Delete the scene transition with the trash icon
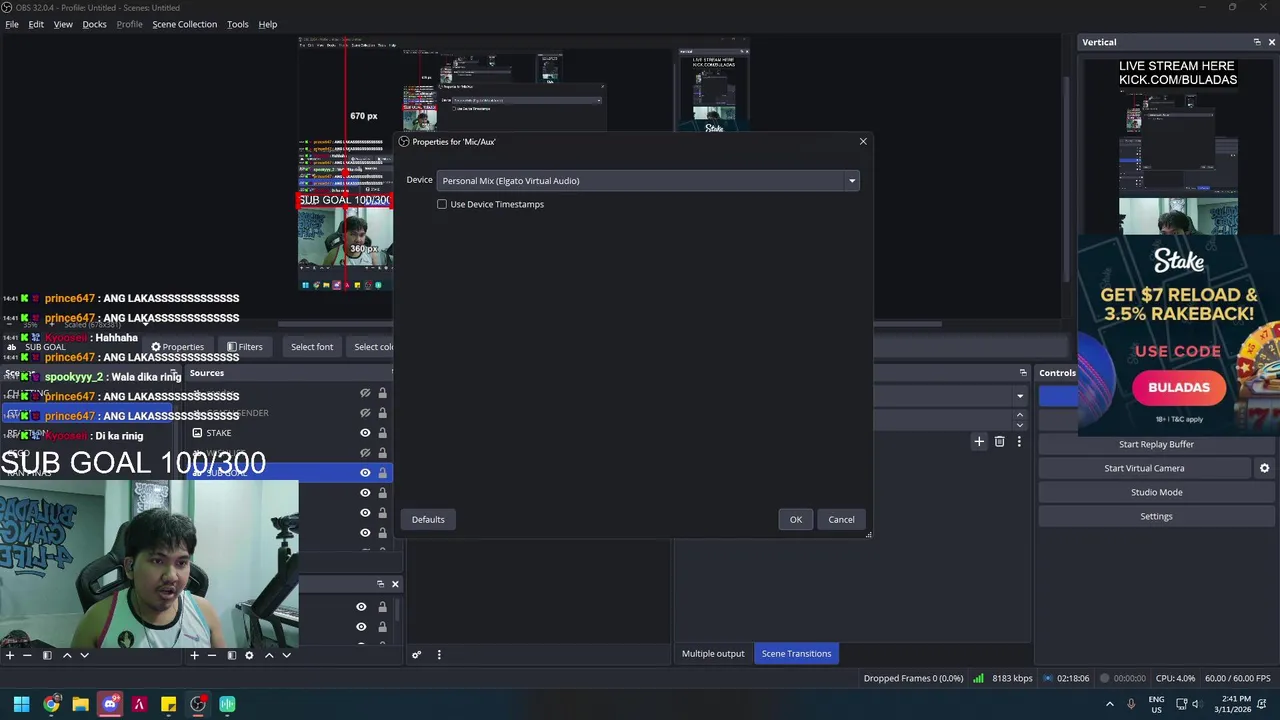Viewport: 1280px width, 720px height. click(x=999, y=441)
